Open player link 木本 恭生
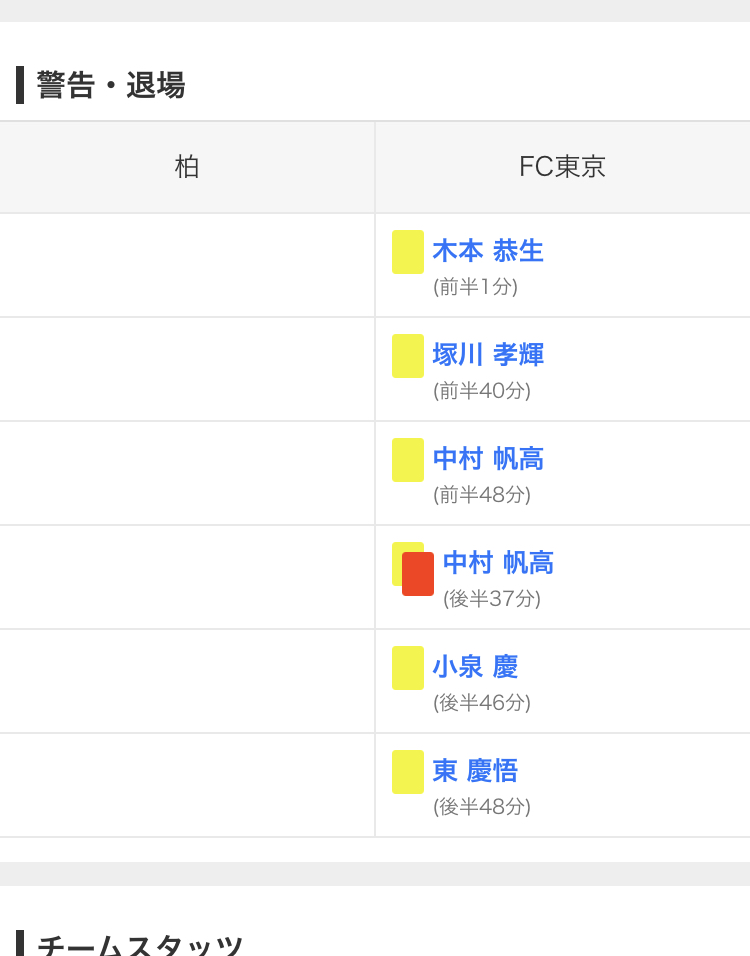 (488, 251)
